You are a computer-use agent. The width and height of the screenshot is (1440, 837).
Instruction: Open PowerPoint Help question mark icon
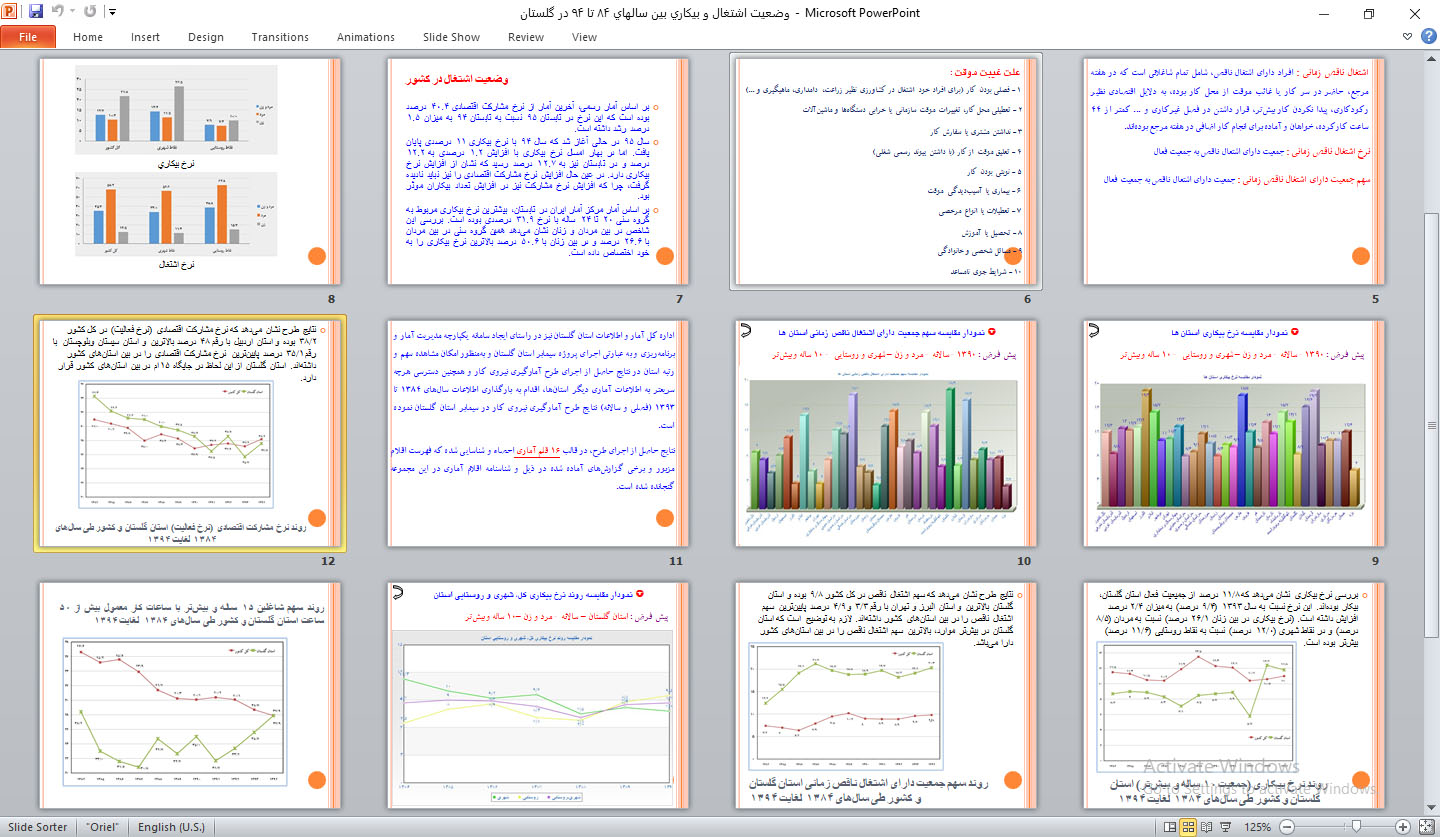(x=1426, y=37)
